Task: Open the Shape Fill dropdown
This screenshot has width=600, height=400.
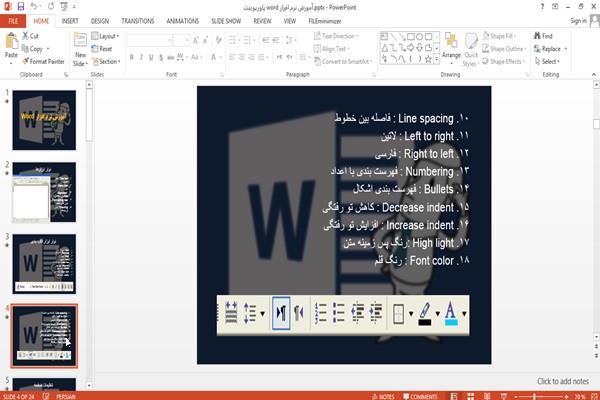Action: [499, 36]
